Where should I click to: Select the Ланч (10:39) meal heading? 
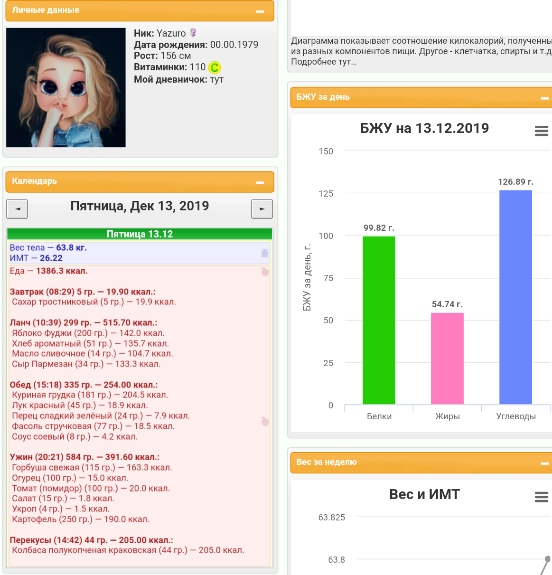tap(83, 323)
